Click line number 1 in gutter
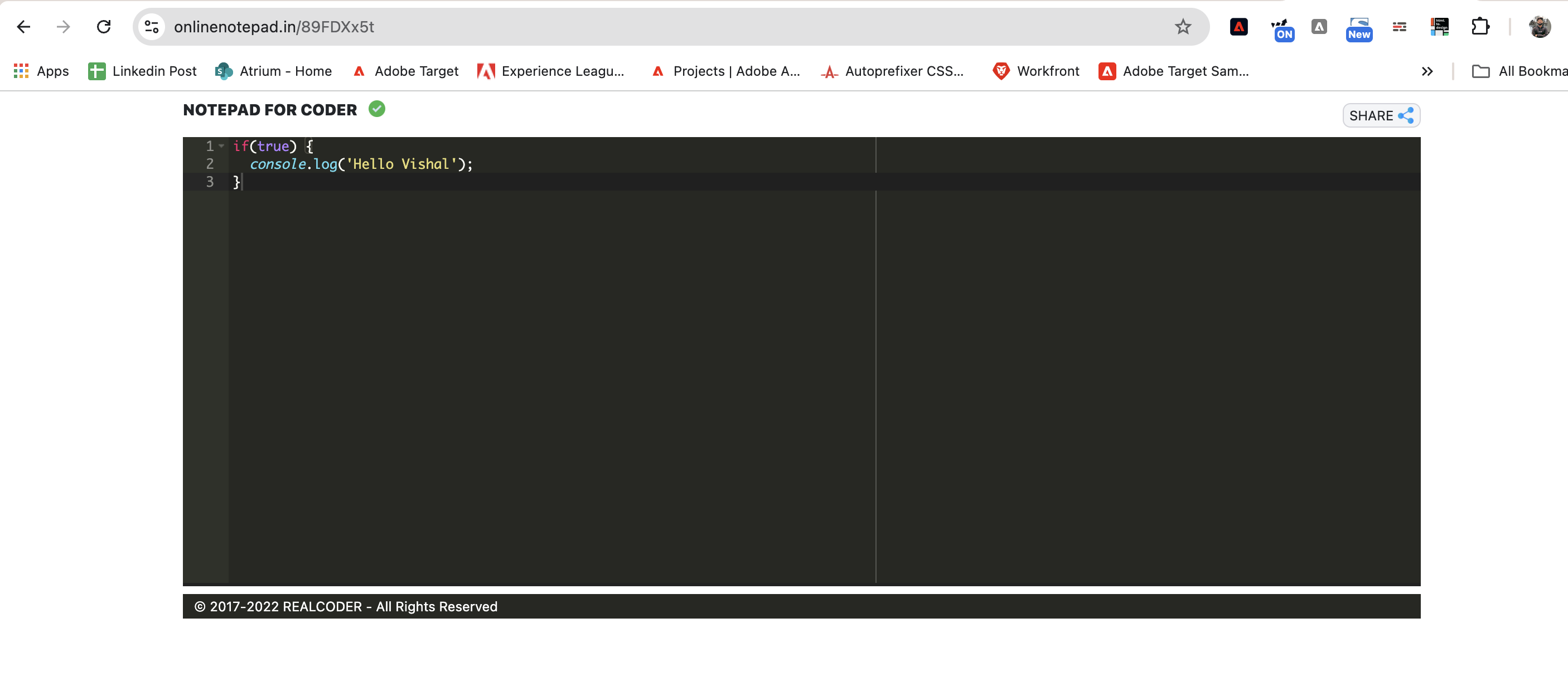 pos(210,146)
